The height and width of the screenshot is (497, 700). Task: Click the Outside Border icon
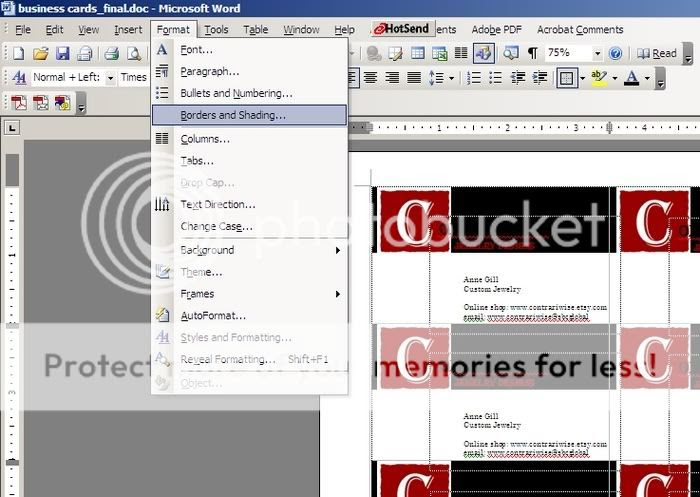click(x=567, y=78)
